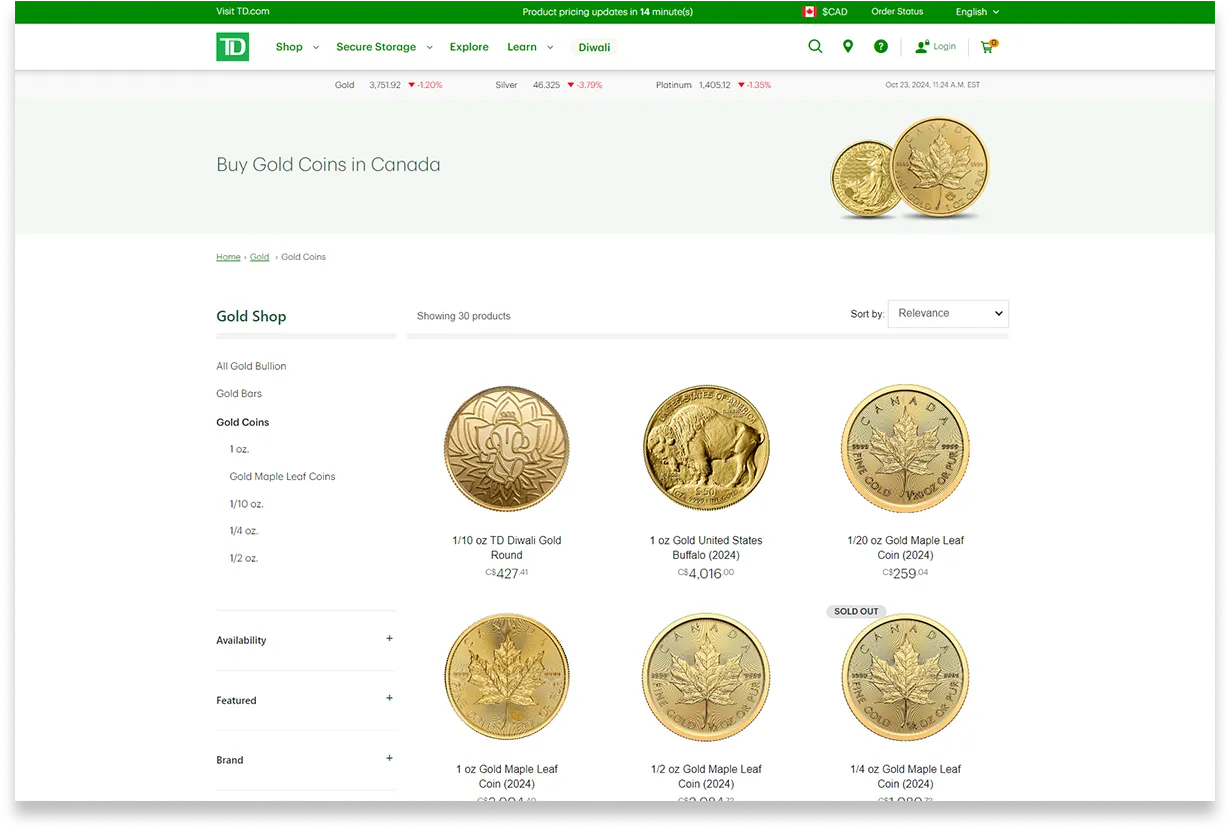Filter by 1/2 oz. subcategory

tap(244, 558)
